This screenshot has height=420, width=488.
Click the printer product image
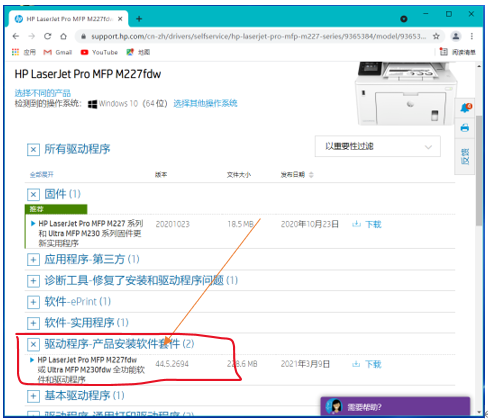pyautogui.click(x=406, y=93)
